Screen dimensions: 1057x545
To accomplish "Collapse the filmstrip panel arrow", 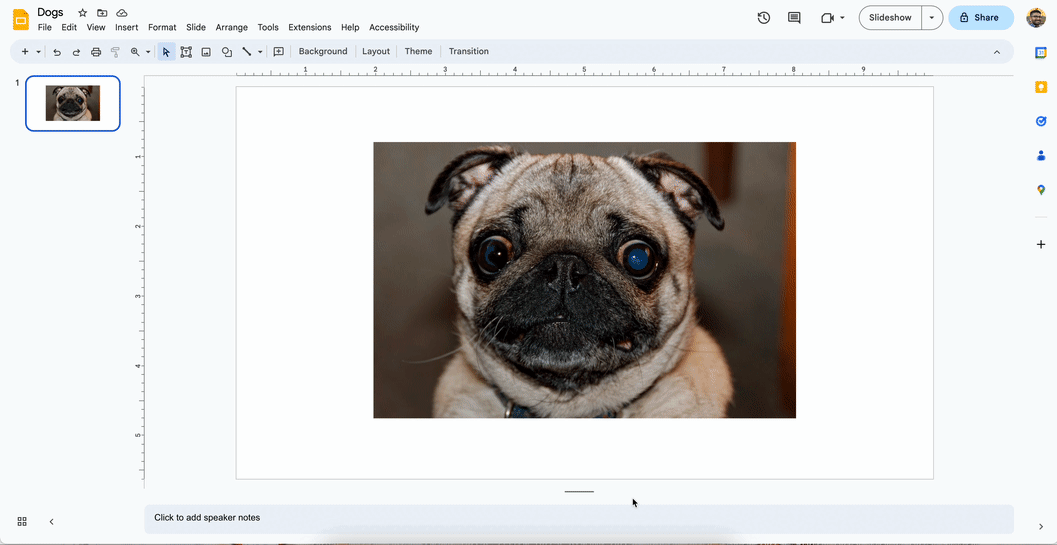I will (x=51, y=521).
